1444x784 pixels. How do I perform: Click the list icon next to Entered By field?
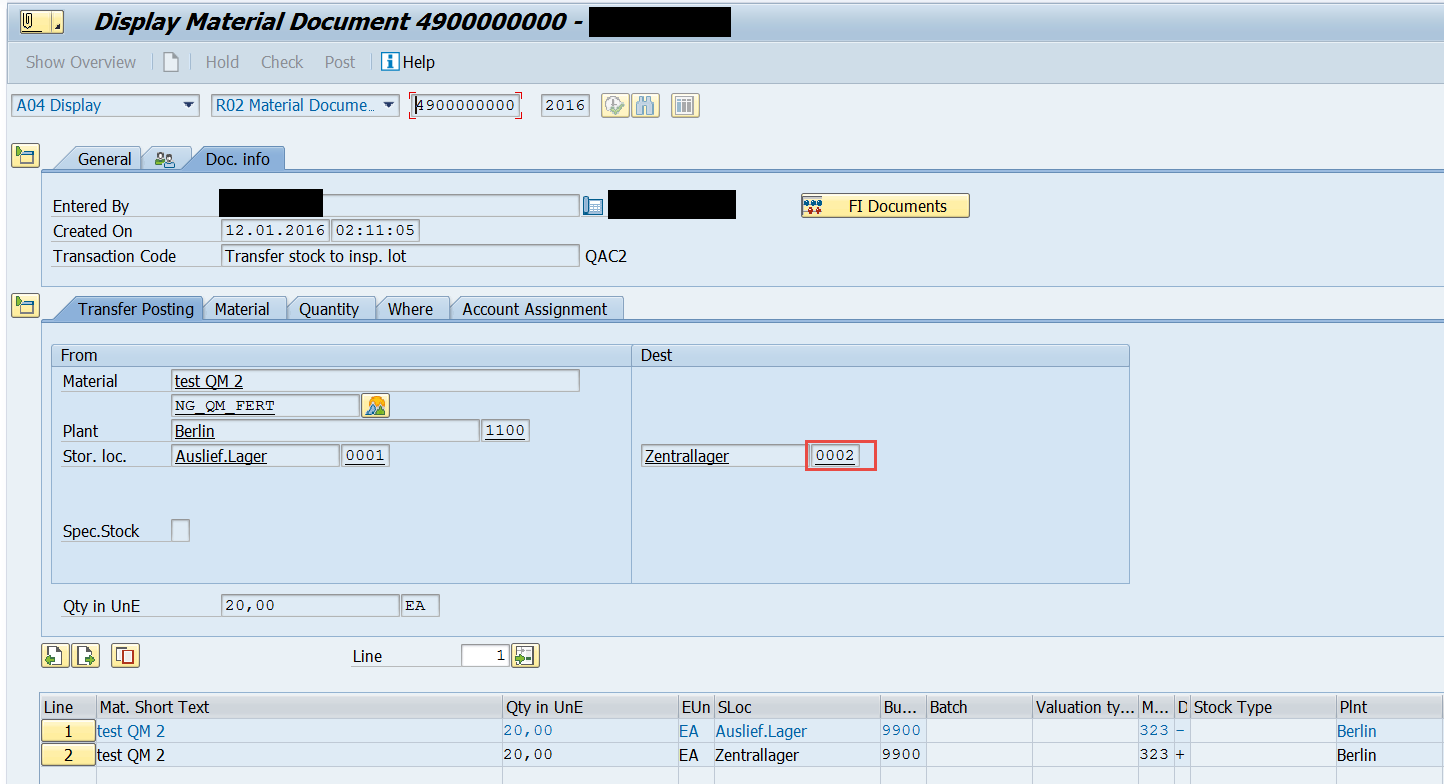click(593, 205)
